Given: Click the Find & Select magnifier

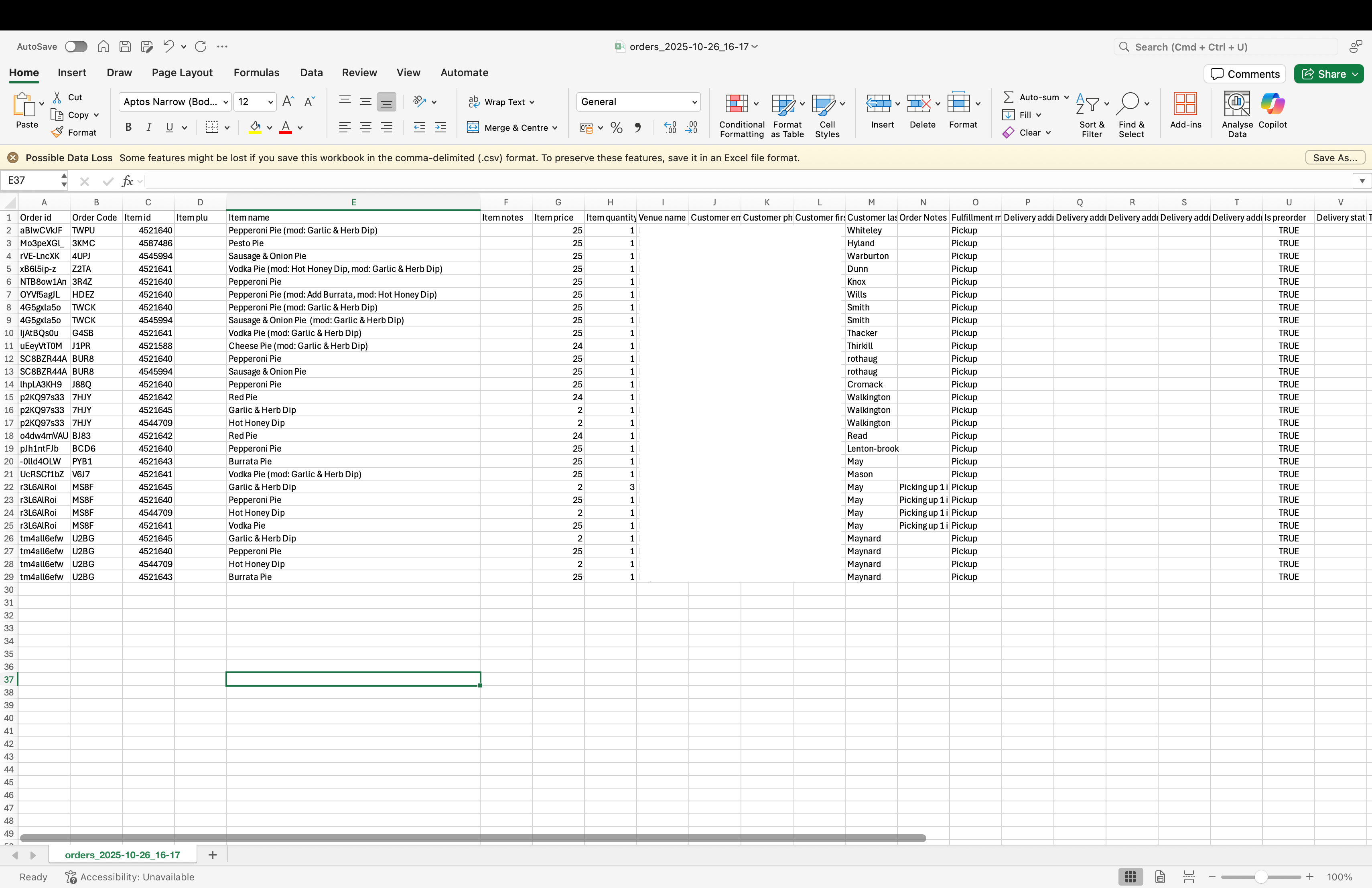Looking at the screenshot, I should (1128, 104).
